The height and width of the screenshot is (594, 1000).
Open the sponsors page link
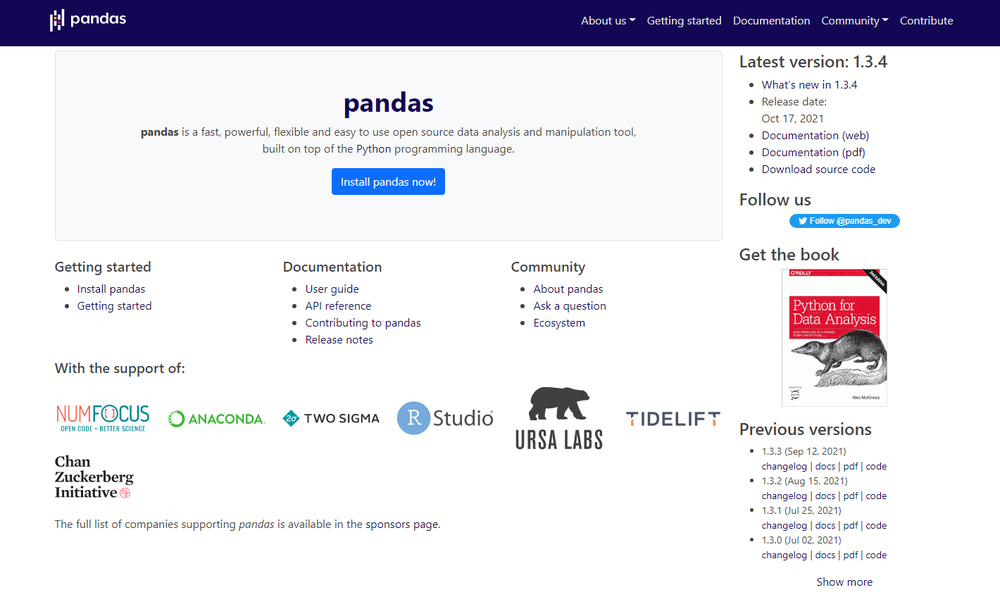[x=402, y=524]
